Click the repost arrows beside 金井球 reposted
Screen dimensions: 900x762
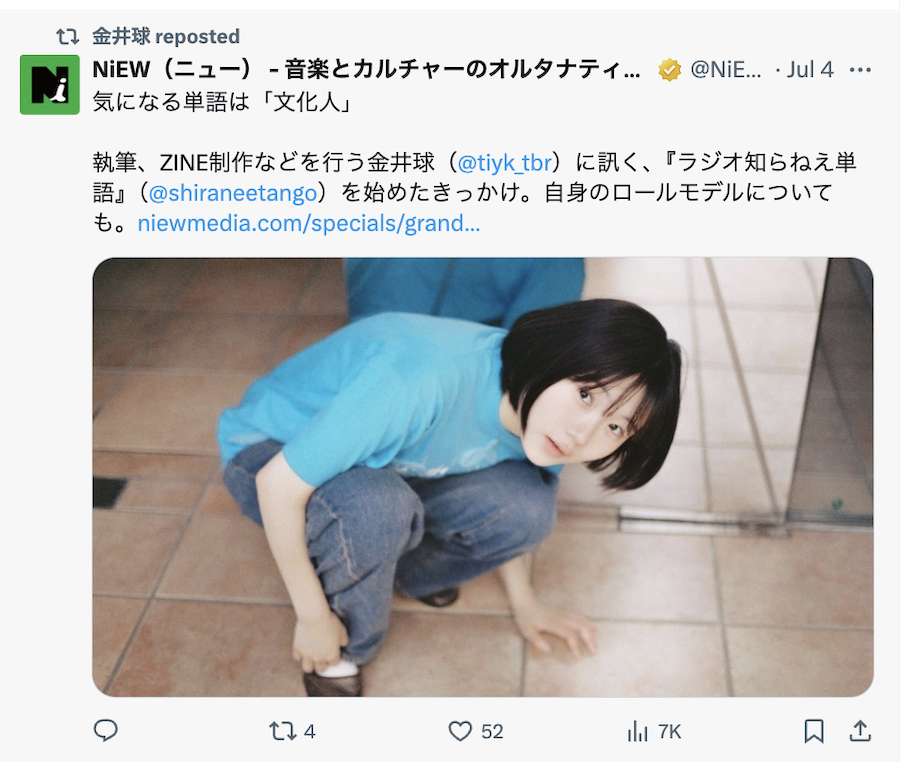tap(68, 37)
